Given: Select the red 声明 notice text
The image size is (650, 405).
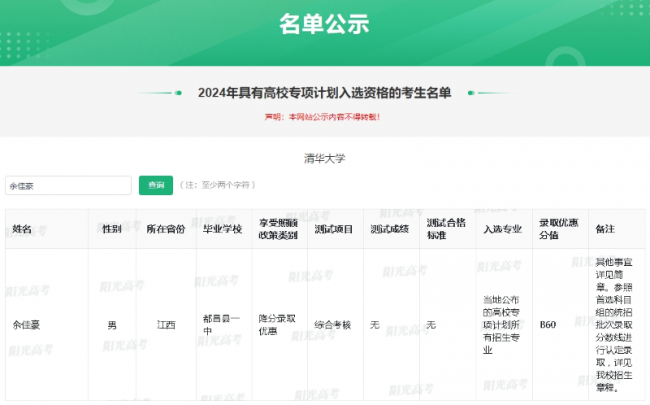Looking at the screenshot, I should pos(323,117).
